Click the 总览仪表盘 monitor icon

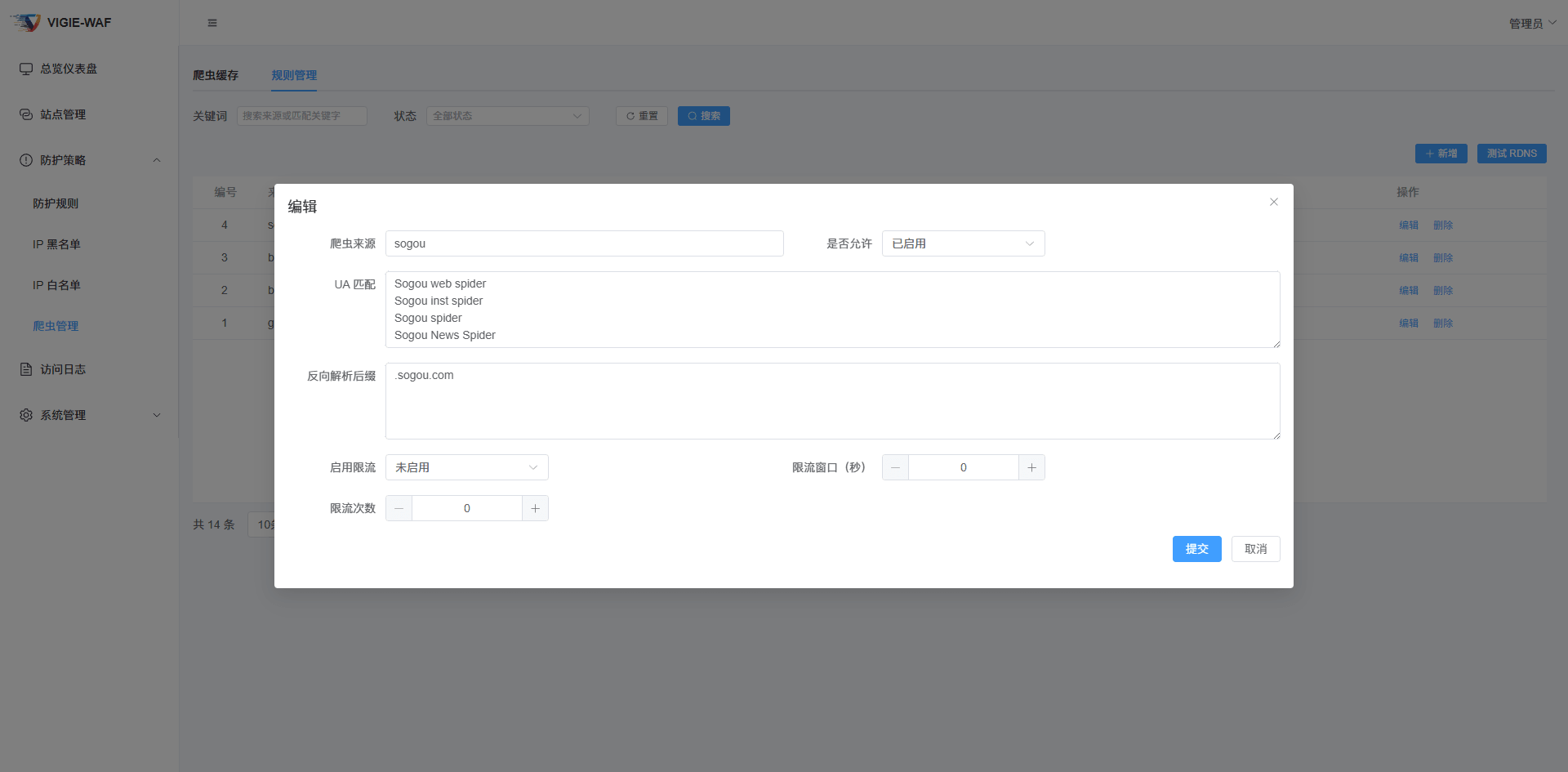tap(26, 69)
